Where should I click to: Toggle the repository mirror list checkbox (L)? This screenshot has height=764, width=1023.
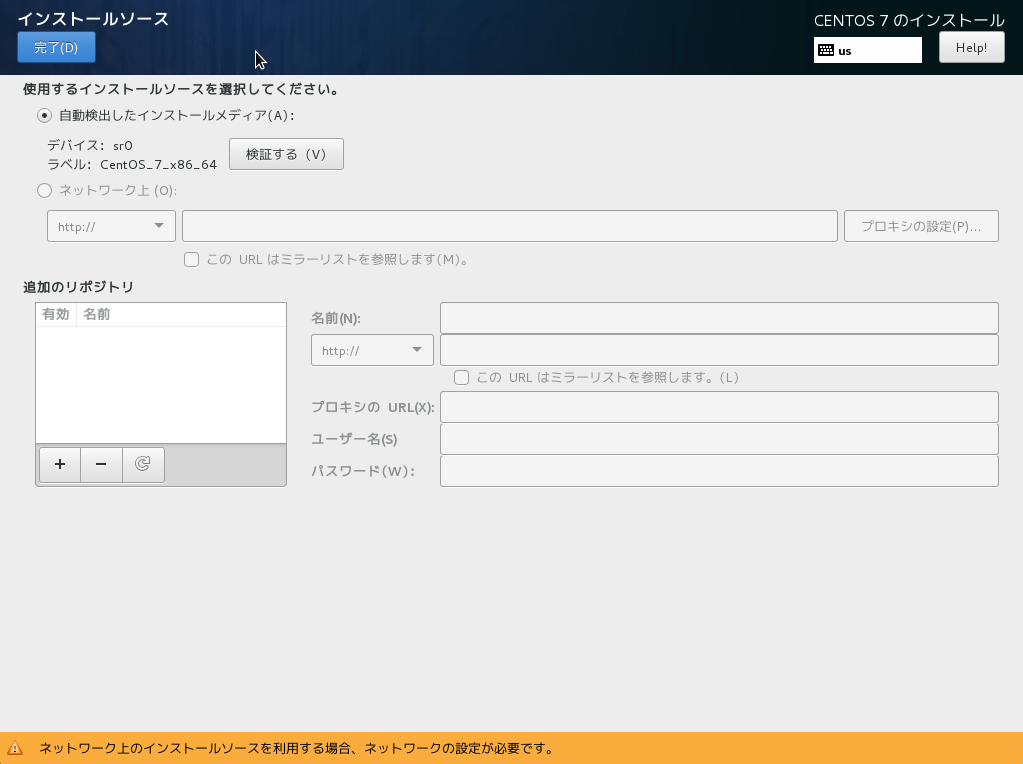click(461, 377)
